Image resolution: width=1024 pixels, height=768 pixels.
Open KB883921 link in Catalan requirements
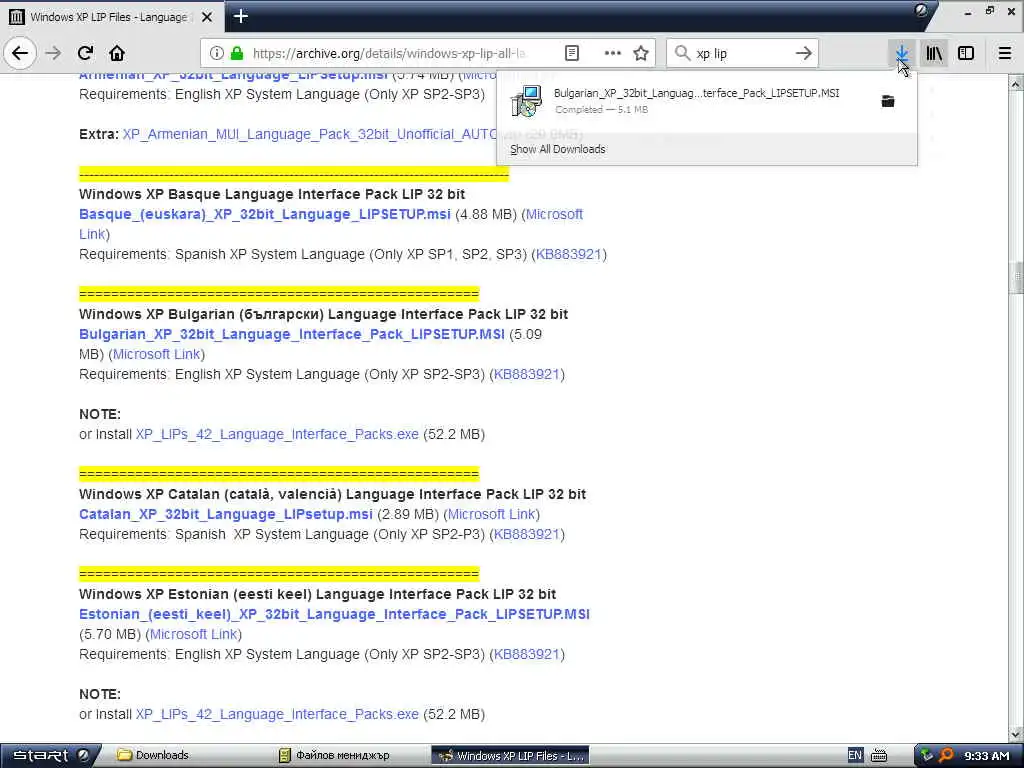click(526, 534)
